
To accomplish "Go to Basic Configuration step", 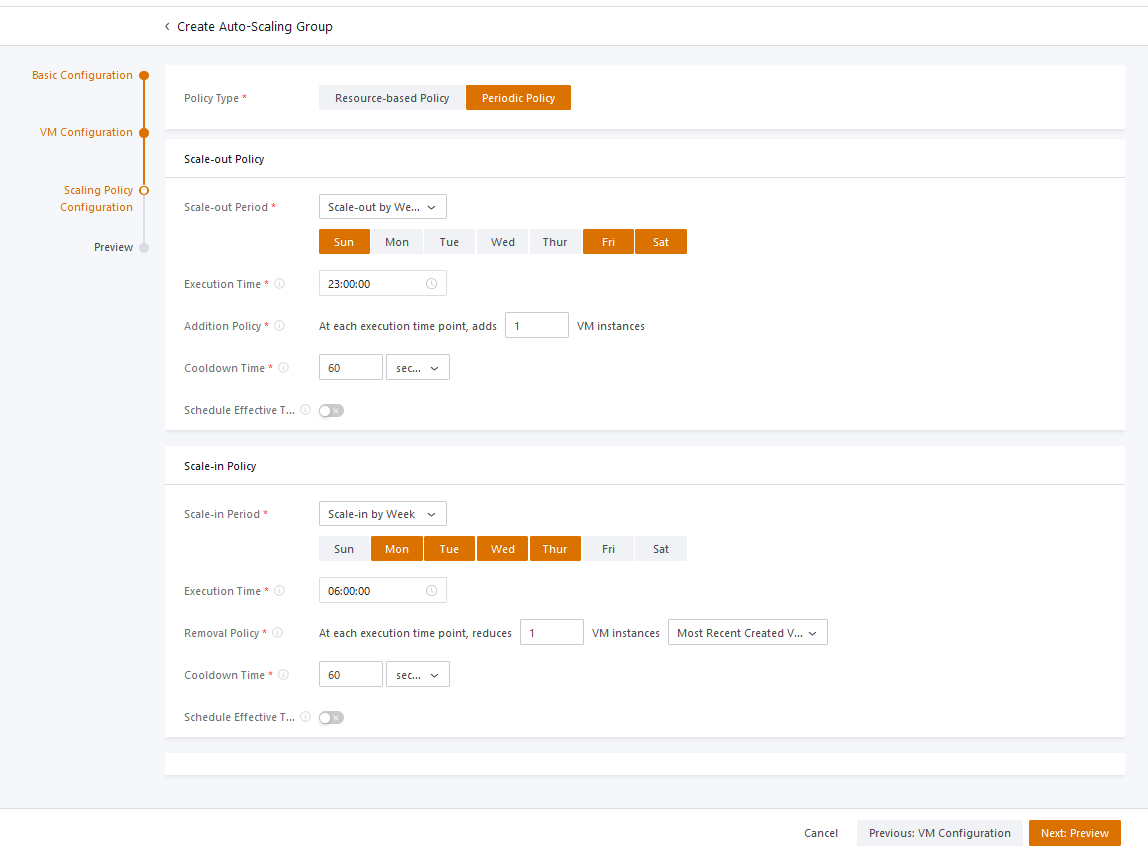I will (82, 75).
